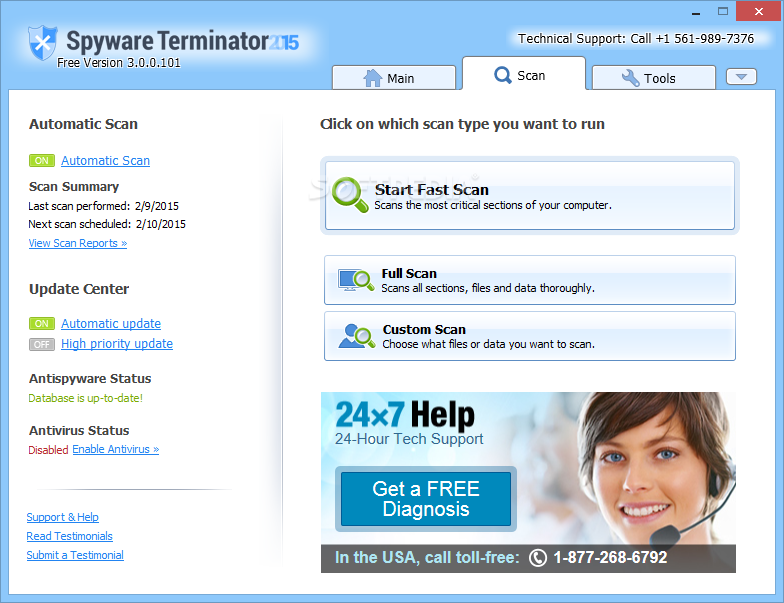Click the Spyware Terminator shield logo
This screenshot has height=603, width=784.
[42, 43]
